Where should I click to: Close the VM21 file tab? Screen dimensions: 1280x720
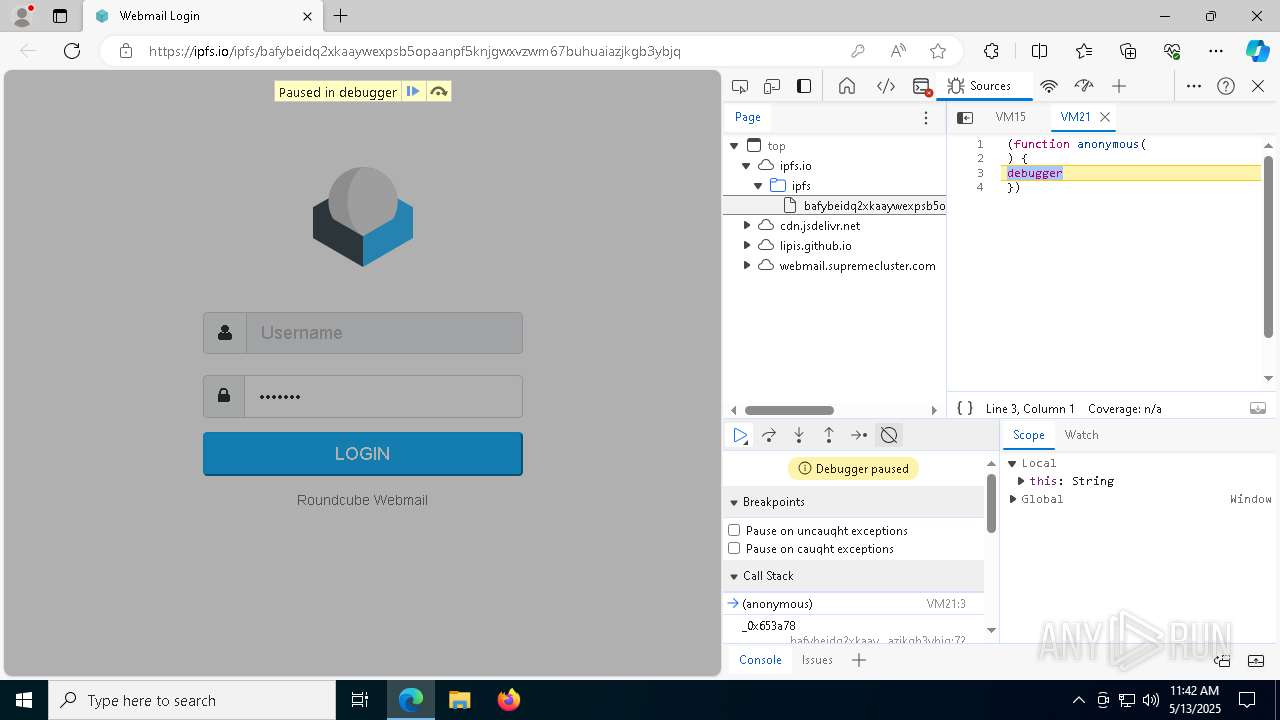click(x=1105, y=117)
